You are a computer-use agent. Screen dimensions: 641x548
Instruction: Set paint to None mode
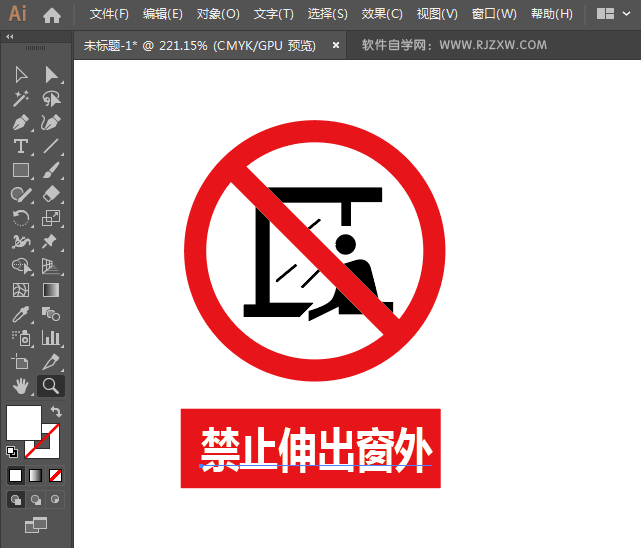tap(56, 475)
